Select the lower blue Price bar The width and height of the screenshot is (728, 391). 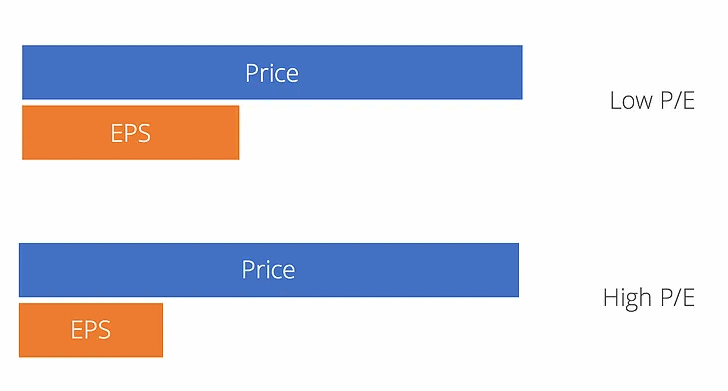pos(269,270)
